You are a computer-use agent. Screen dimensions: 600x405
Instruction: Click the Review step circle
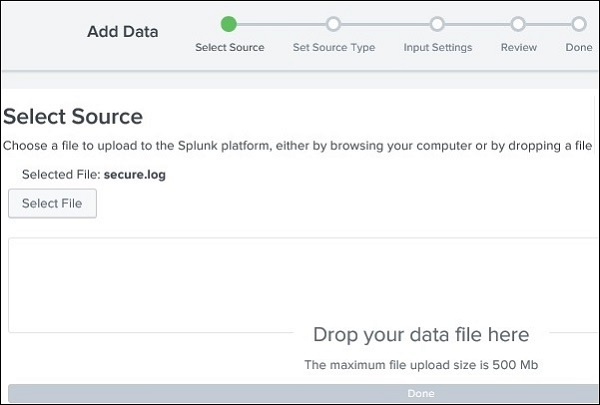click(518, 23)
